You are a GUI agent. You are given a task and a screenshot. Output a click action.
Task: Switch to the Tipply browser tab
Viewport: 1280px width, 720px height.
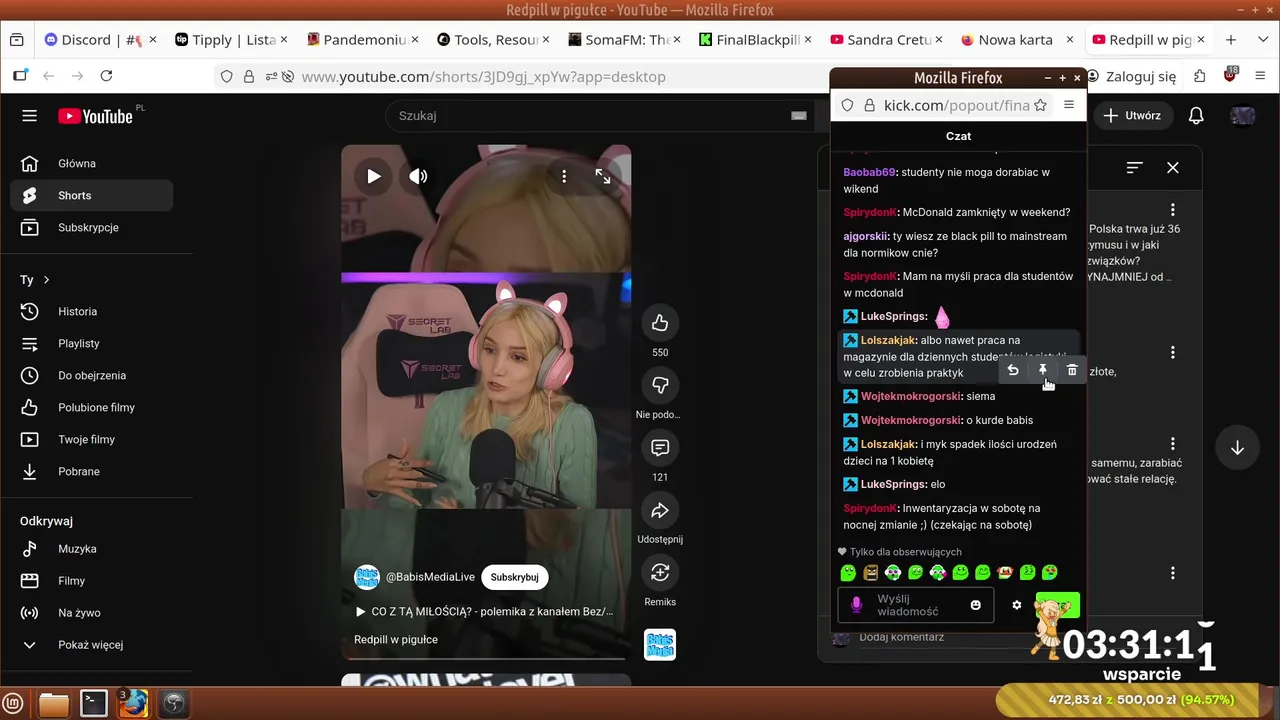[x=231, y=40]
